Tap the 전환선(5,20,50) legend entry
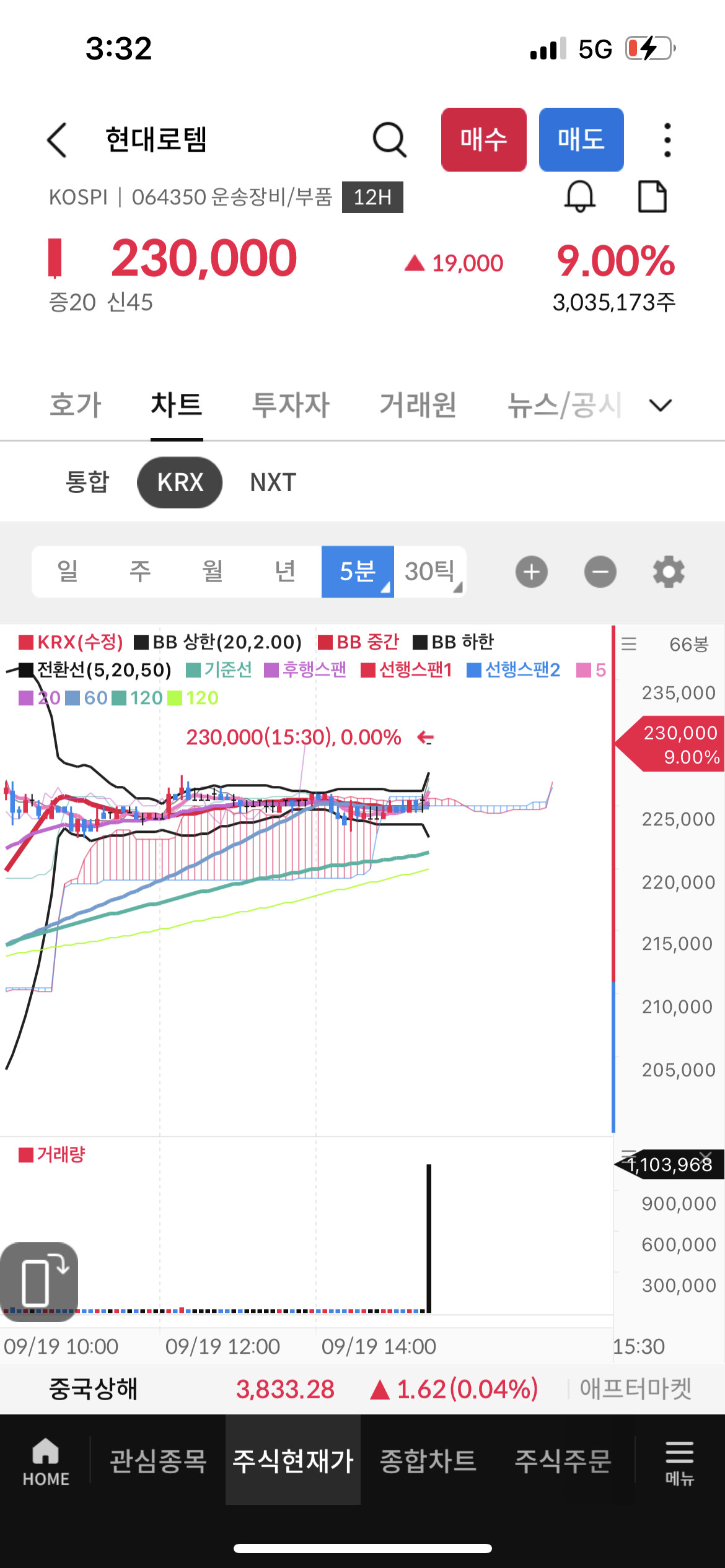Image resolution: width=725 pixels, height=1568 pixels. (95, 670)
